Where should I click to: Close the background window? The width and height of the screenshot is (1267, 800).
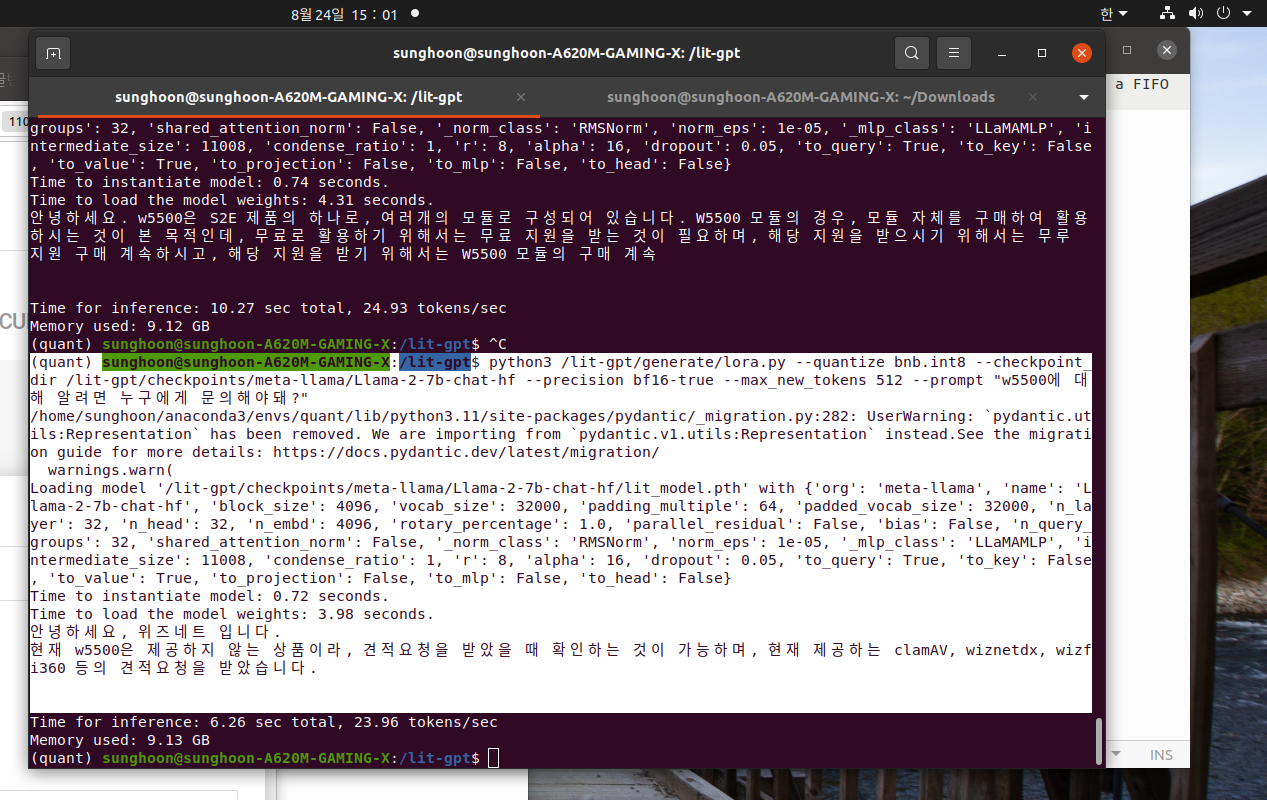coord(1166,50)
